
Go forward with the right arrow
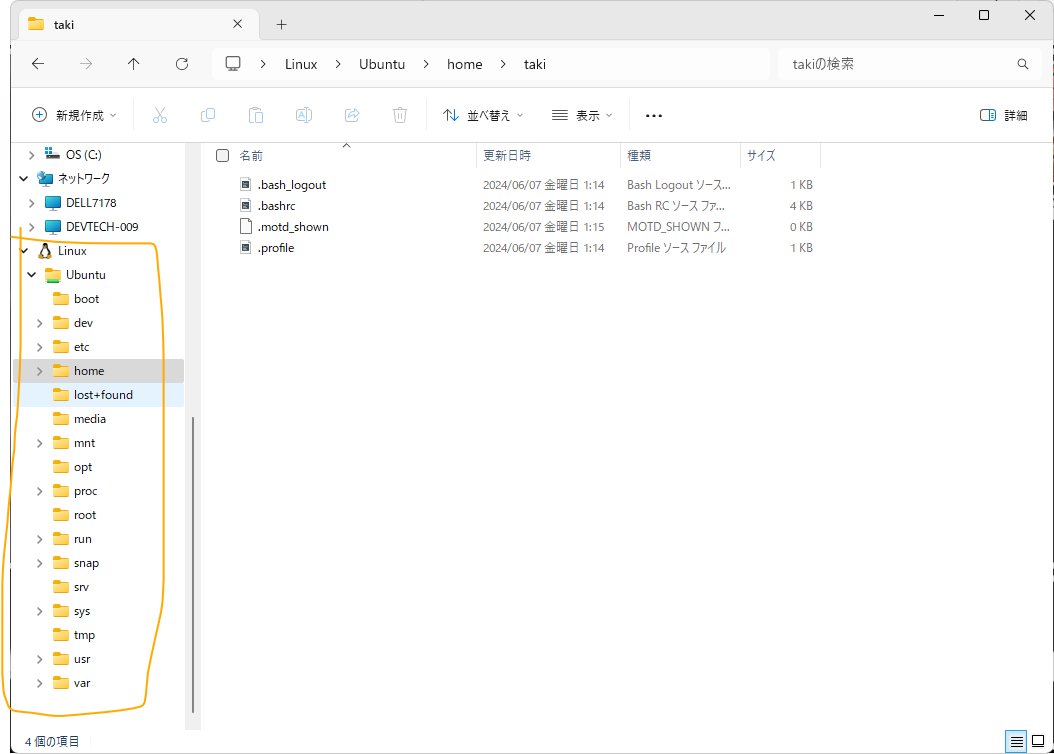point(86,64)
